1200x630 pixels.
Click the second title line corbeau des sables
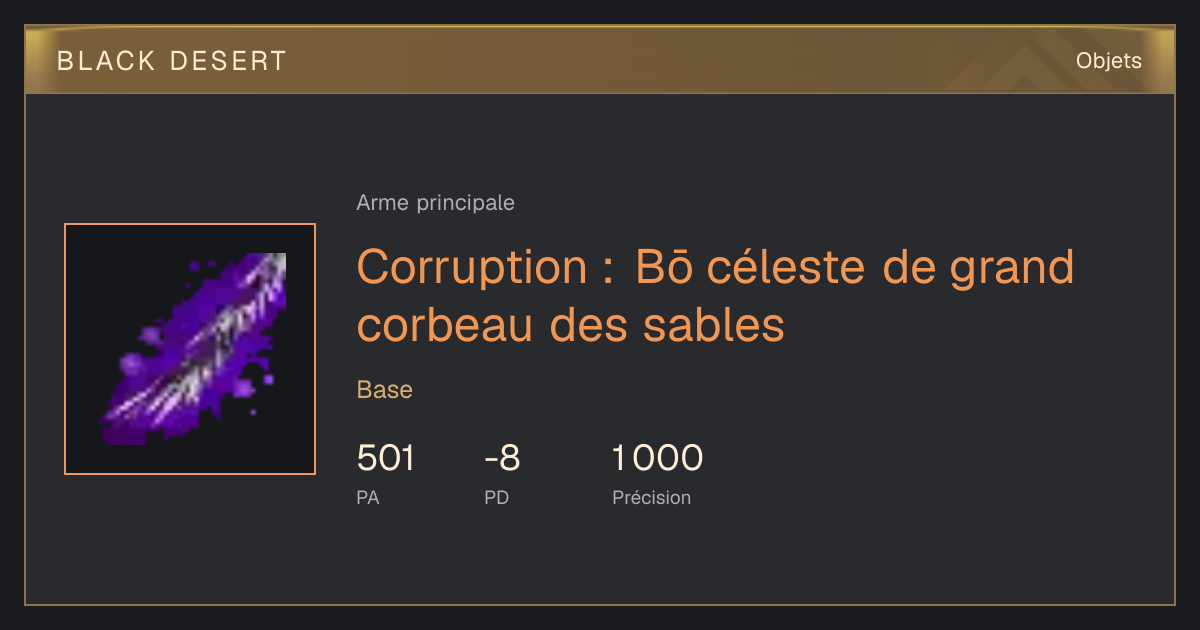click(570, 325)
